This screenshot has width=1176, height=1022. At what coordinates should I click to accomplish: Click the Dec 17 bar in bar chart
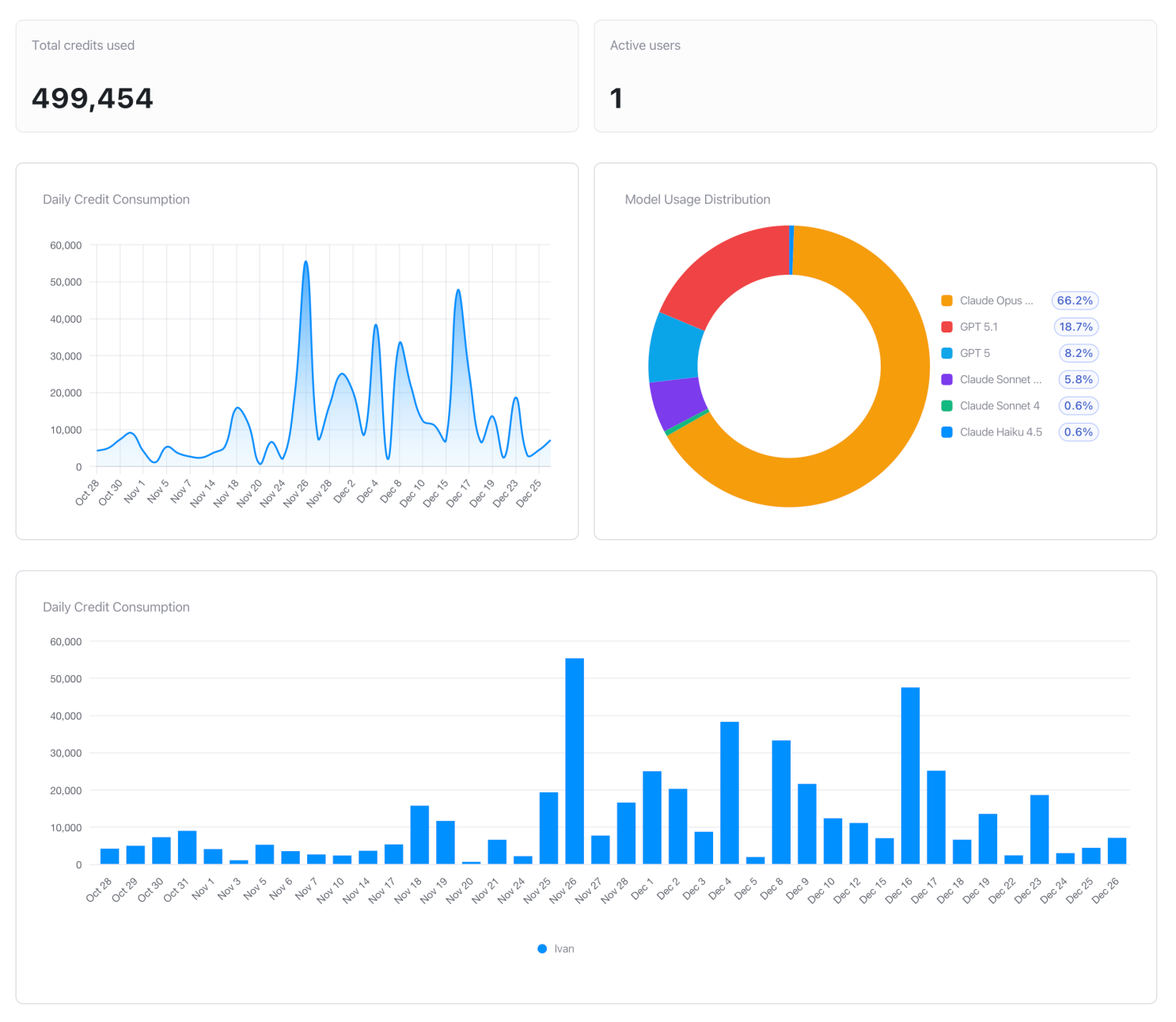[936, 817]
